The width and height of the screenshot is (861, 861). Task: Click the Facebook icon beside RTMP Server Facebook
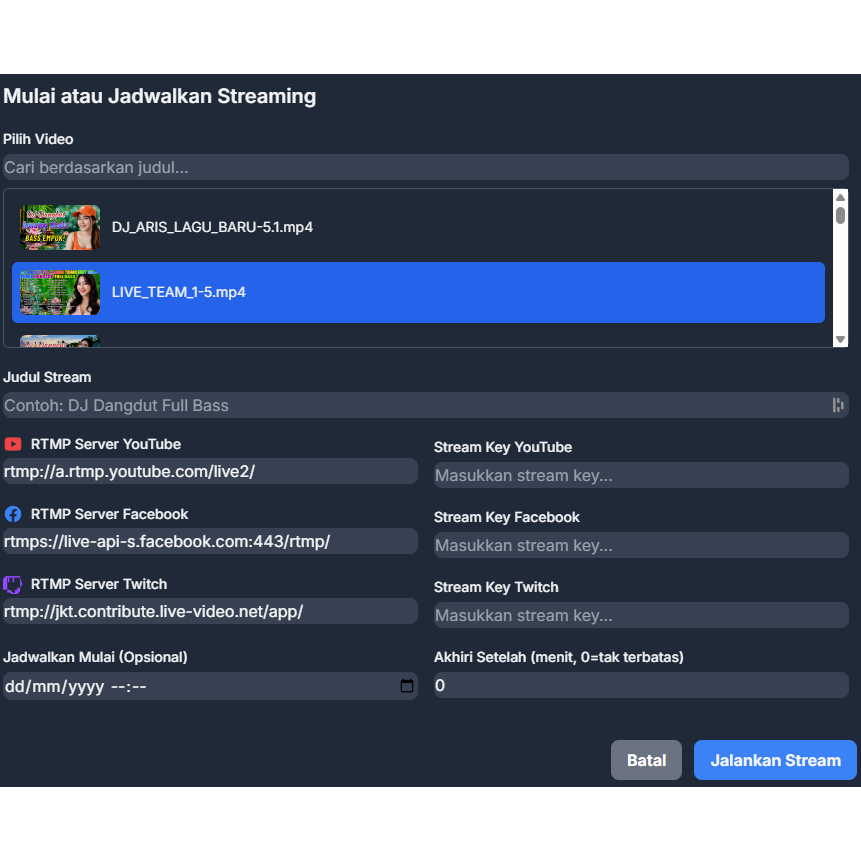[x=12, y=514]
